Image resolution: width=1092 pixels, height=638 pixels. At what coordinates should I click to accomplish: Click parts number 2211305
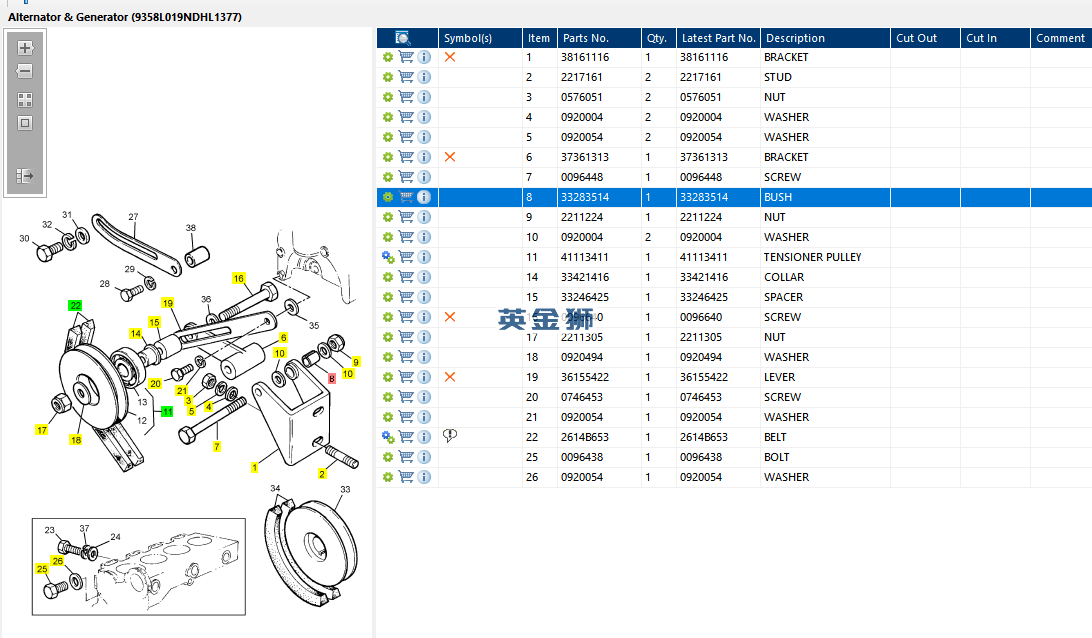click(582, 337)
